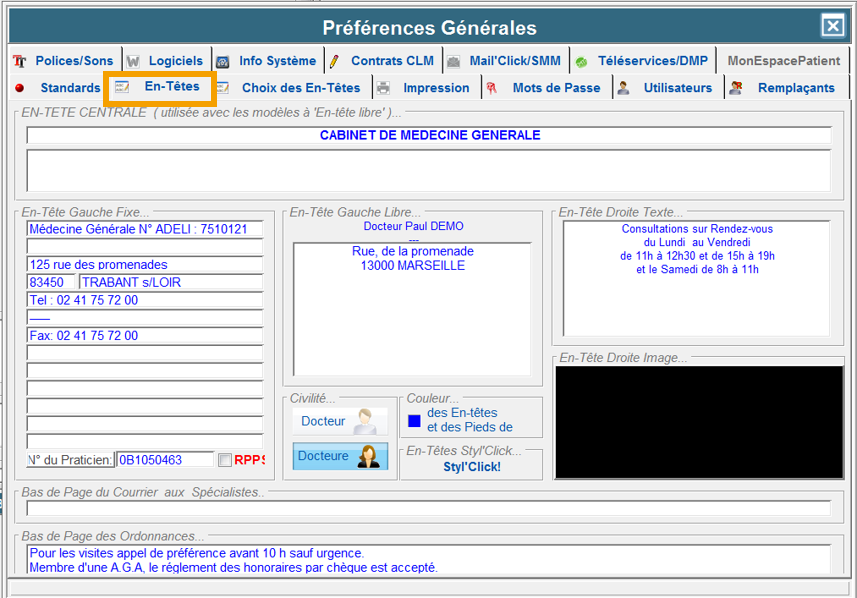
Task: Click the postal code field 83450
Action: tap(51, 282)
